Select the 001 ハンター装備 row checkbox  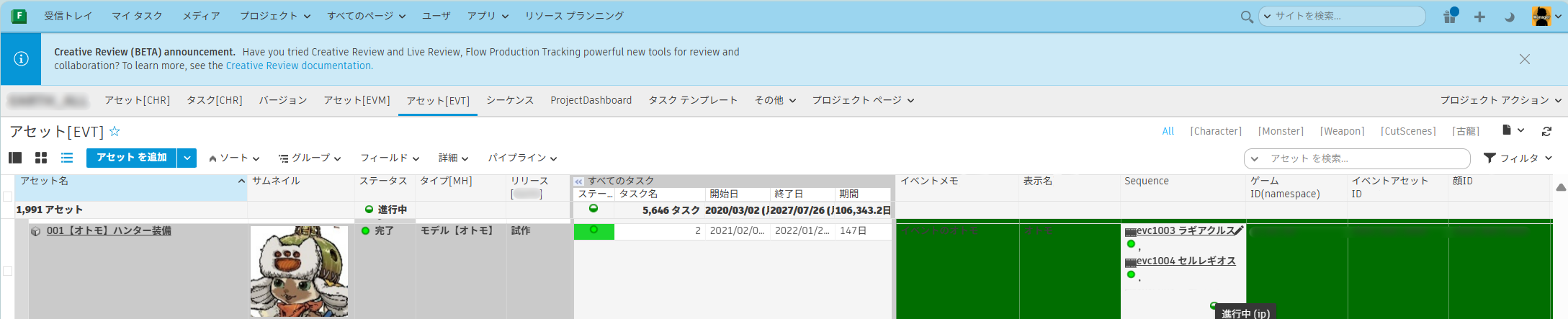click(x=8, y=271)
